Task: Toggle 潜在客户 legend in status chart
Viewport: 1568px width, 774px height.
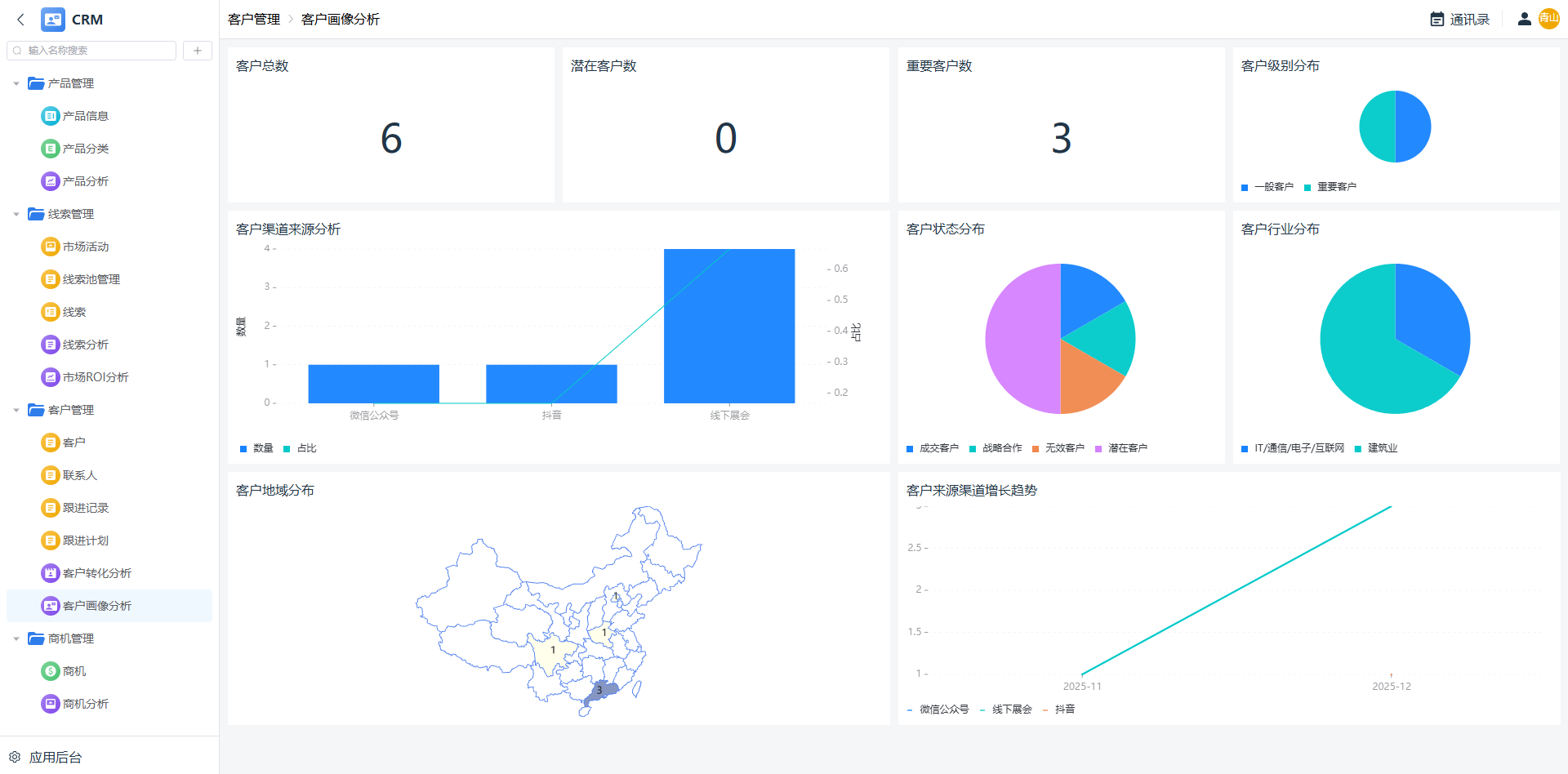Action: [x=1121, y=448]
